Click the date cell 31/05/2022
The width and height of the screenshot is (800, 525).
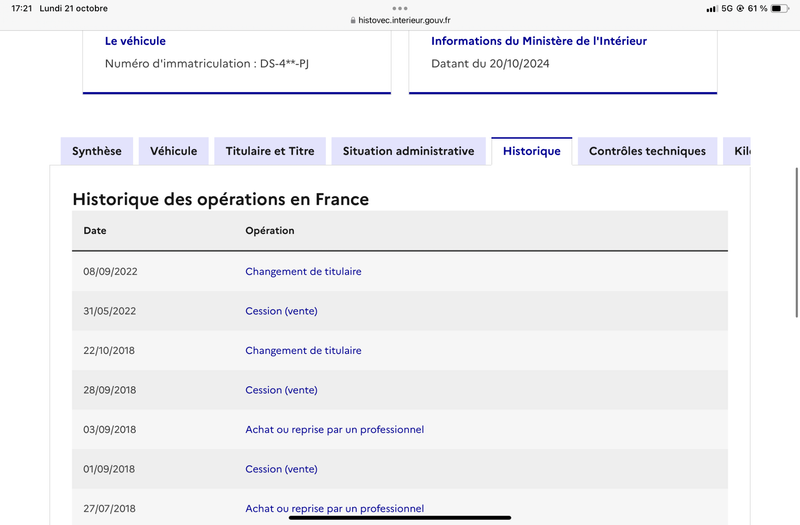pyautogui.click(x=110, y=311)
